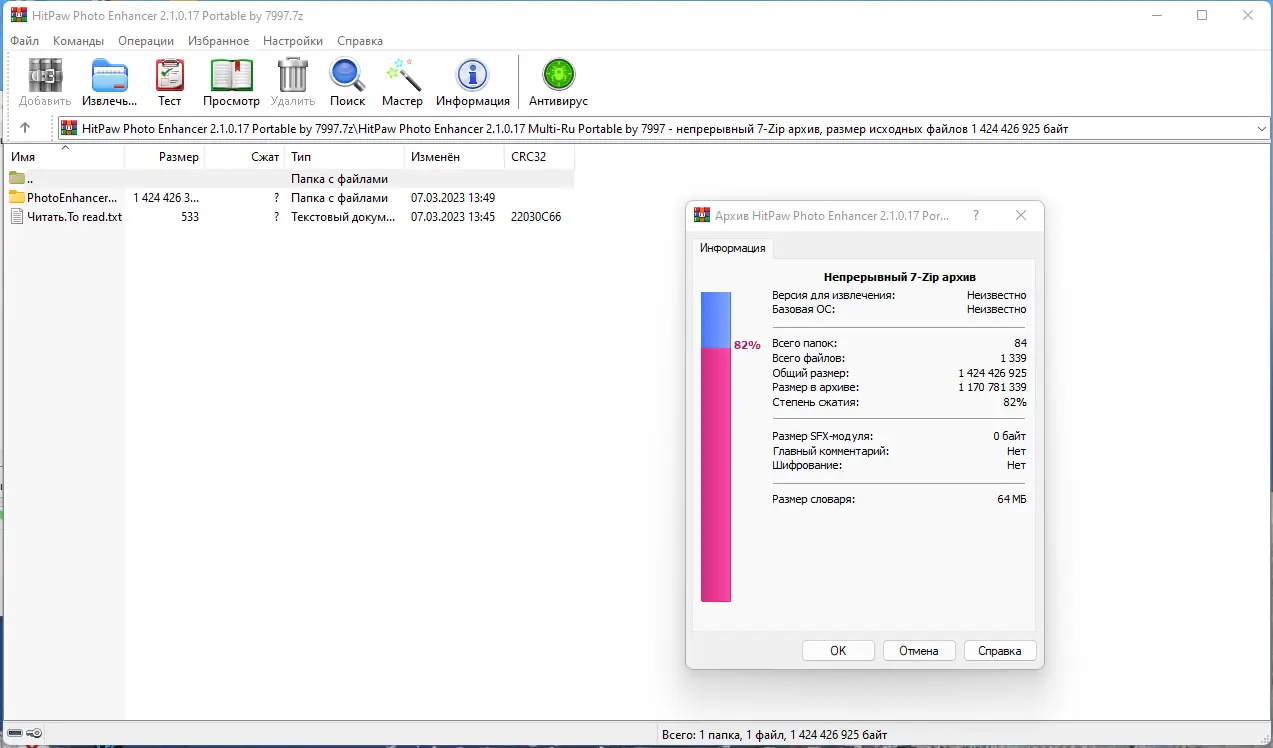Sort by the Сжат column header
The image size is (1273, 748).
(x=245, y=157)
